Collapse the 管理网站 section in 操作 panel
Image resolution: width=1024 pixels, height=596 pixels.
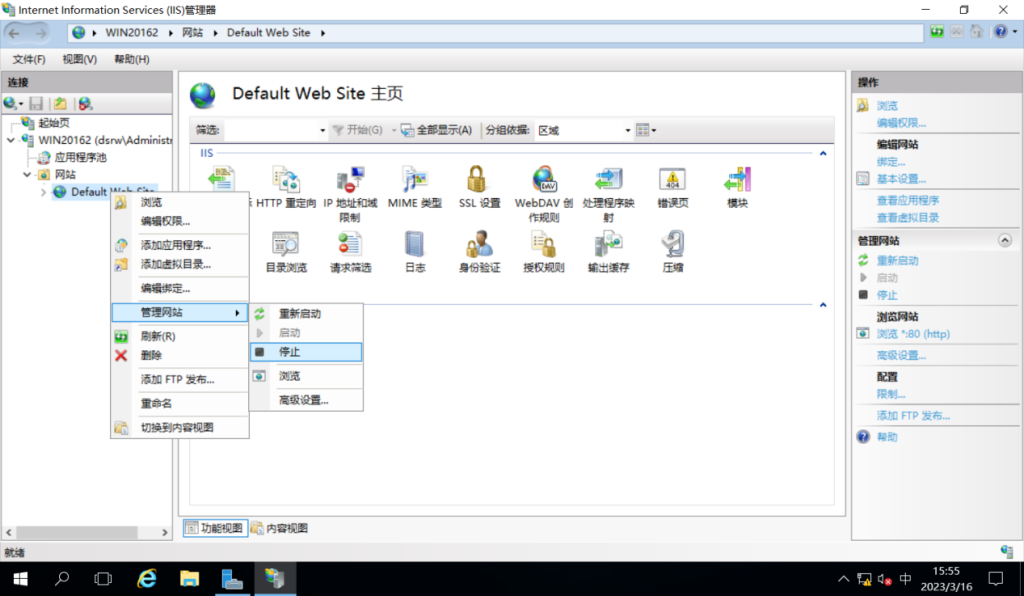point(1004,241)
